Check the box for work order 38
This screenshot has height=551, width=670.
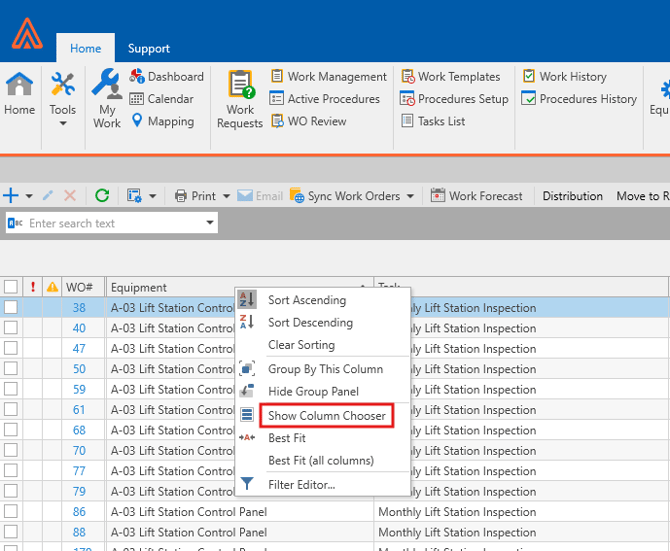click(10, 308)
